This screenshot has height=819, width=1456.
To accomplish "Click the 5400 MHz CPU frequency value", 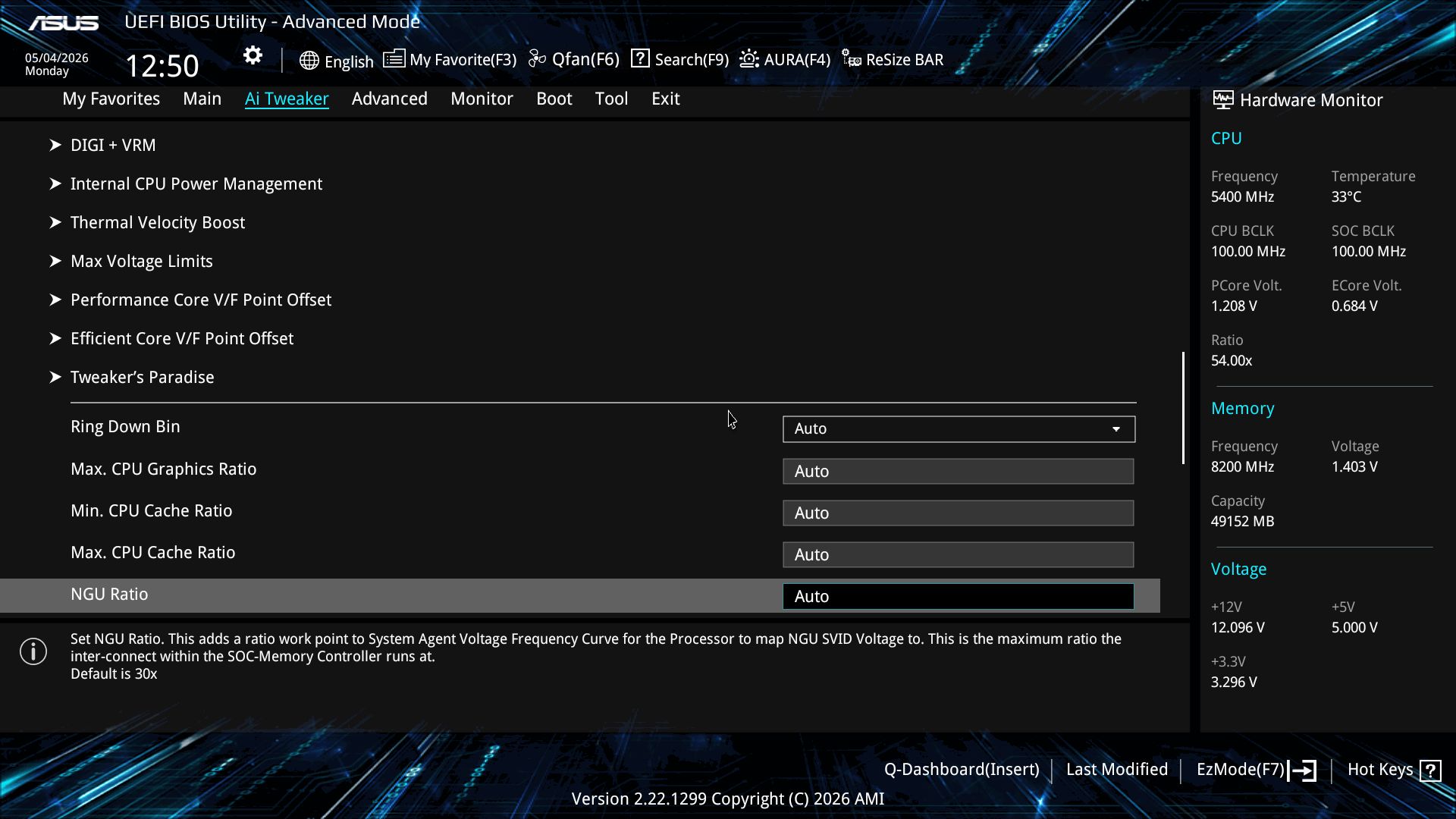I will (1242, 196).
